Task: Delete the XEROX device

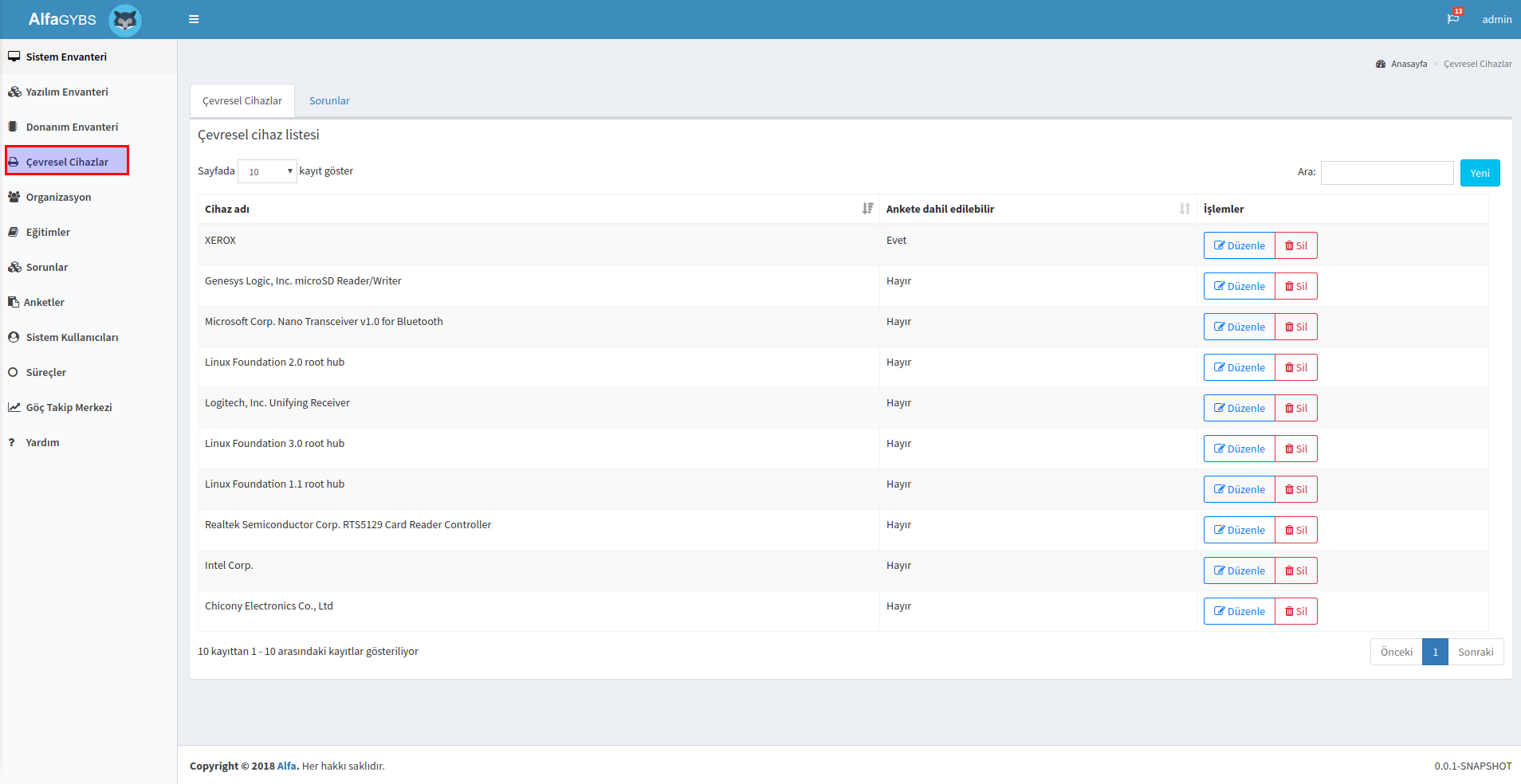Action: (1296, 245)
